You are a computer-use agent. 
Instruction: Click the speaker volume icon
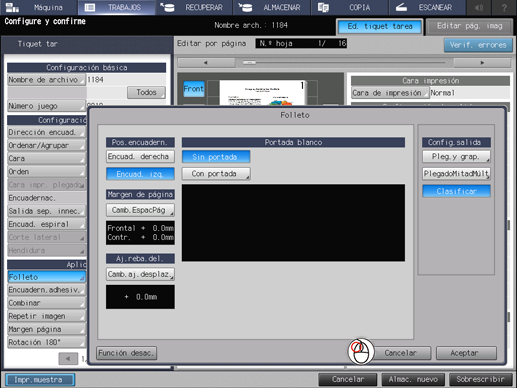(x=479, y=7)
